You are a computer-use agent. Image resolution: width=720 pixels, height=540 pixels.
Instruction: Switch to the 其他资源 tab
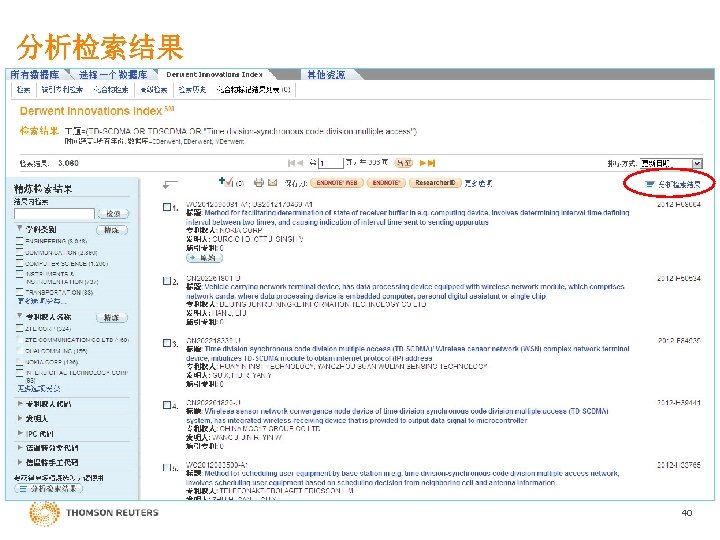[x=326, y=74]
